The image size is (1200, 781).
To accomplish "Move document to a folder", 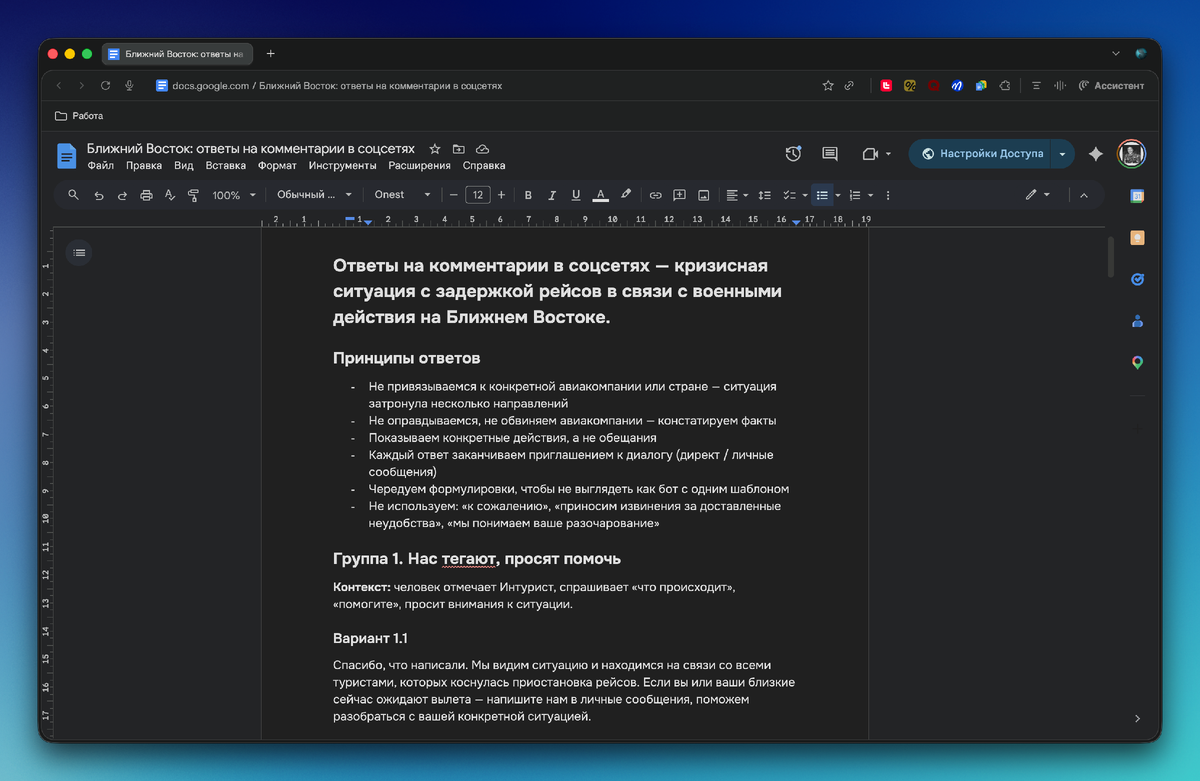I will coord(458,149).
